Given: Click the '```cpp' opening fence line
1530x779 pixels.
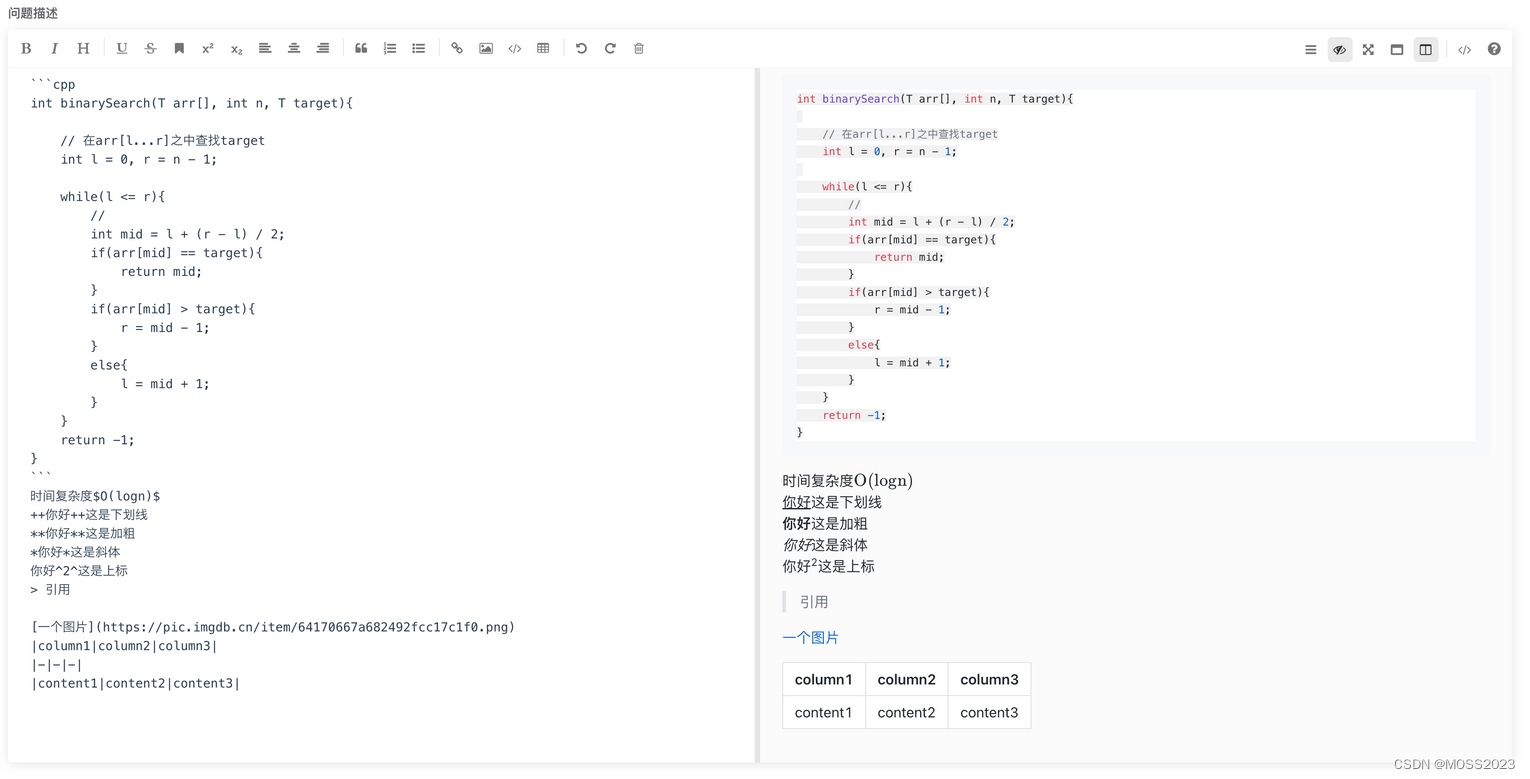Looking at the screenshot, I should coord(53,85).
